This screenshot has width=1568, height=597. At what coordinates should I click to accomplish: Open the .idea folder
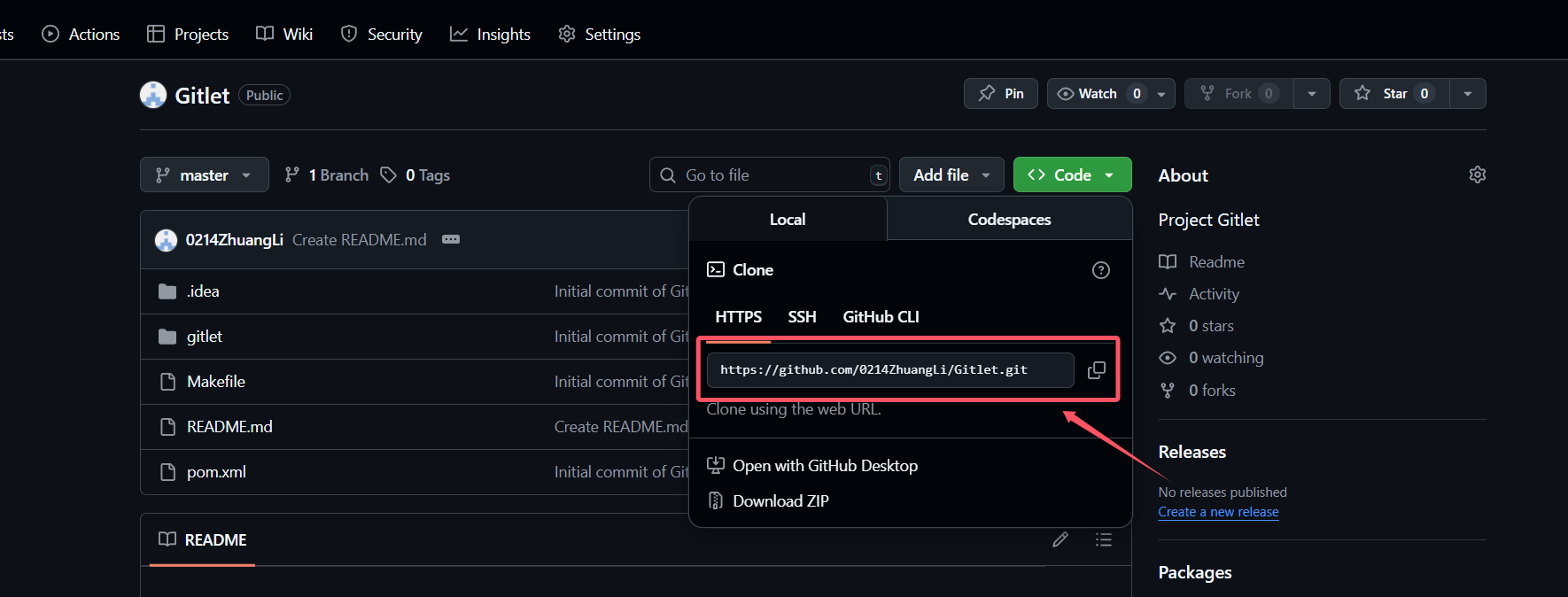pyautogui.click(x=203, y=291)
